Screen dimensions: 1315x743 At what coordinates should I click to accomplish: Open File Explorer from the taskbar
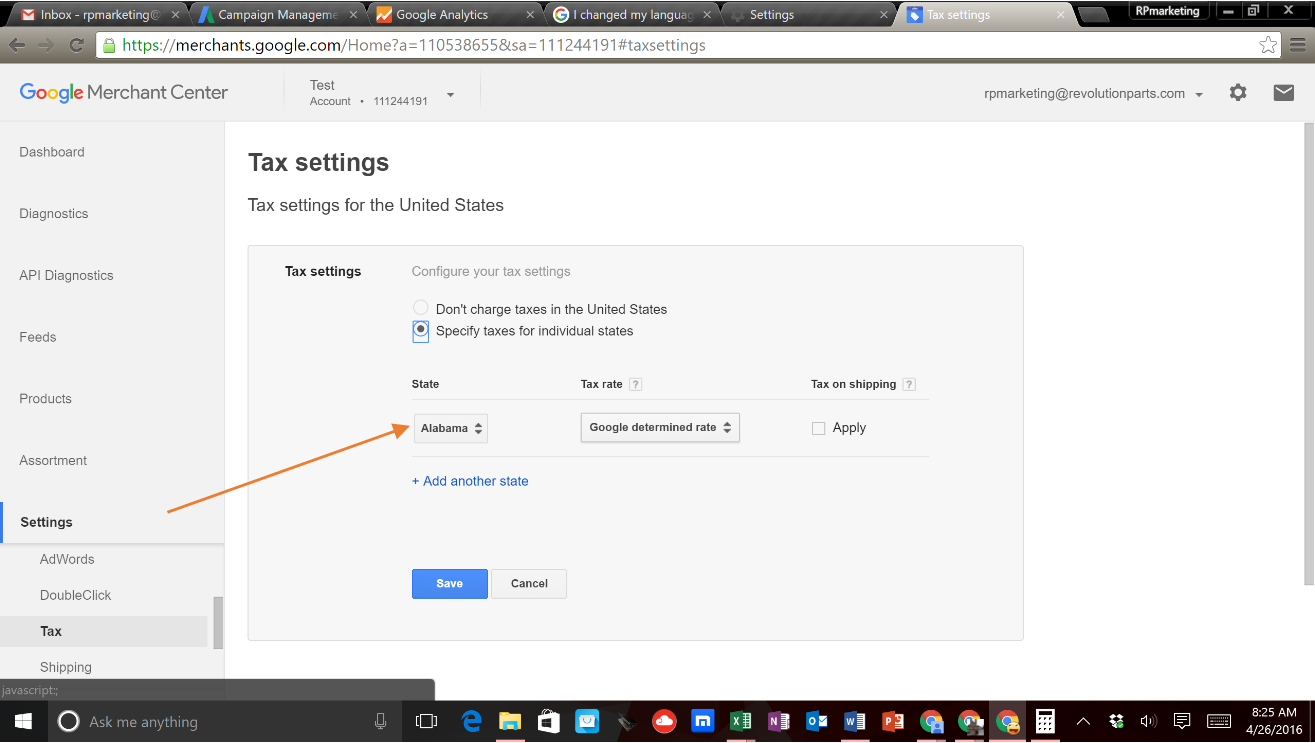pos(510,721)
